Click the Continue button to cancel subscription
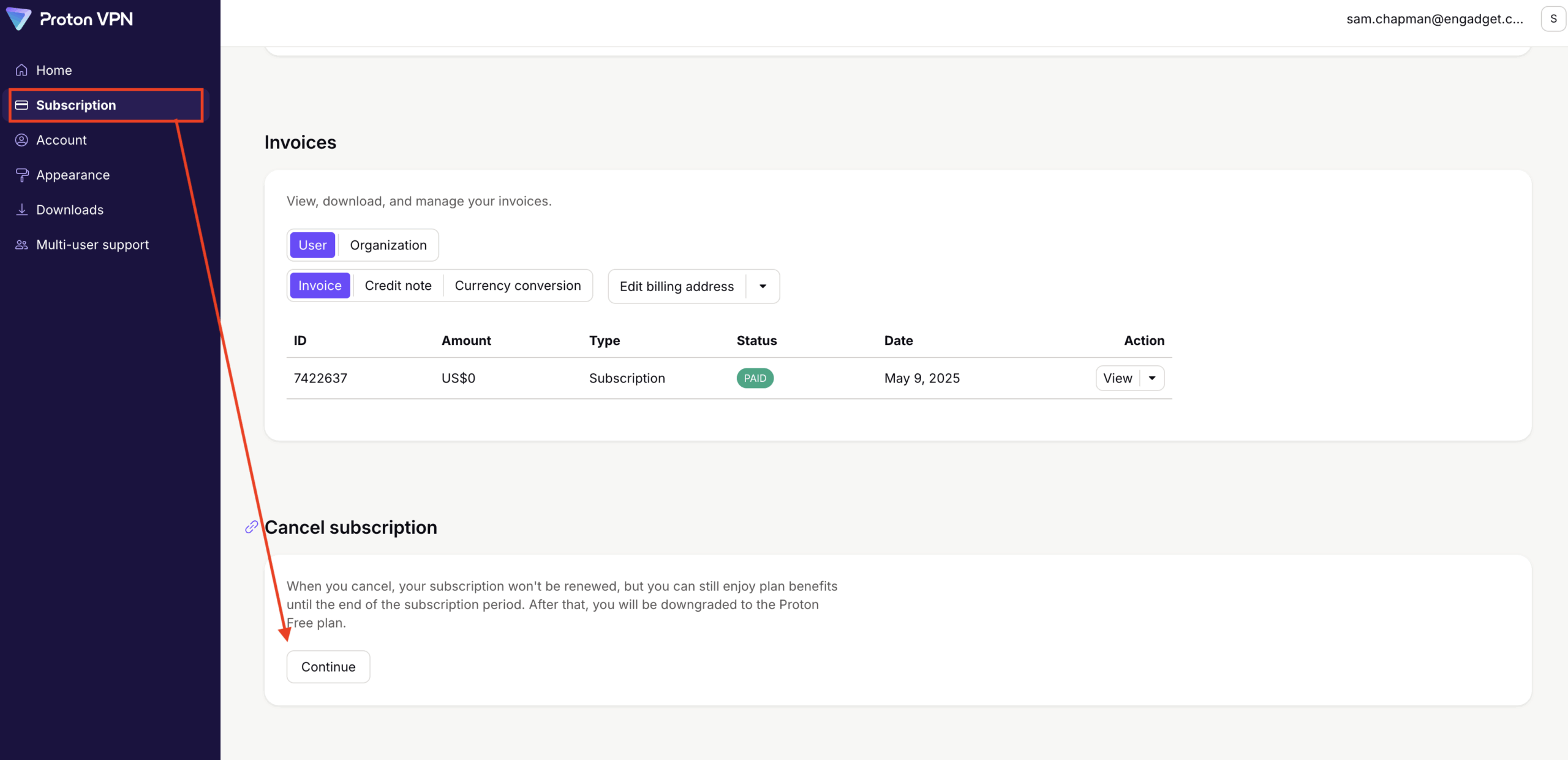The width and height of the screenshot is (1568, 760). tap(328, 666)
